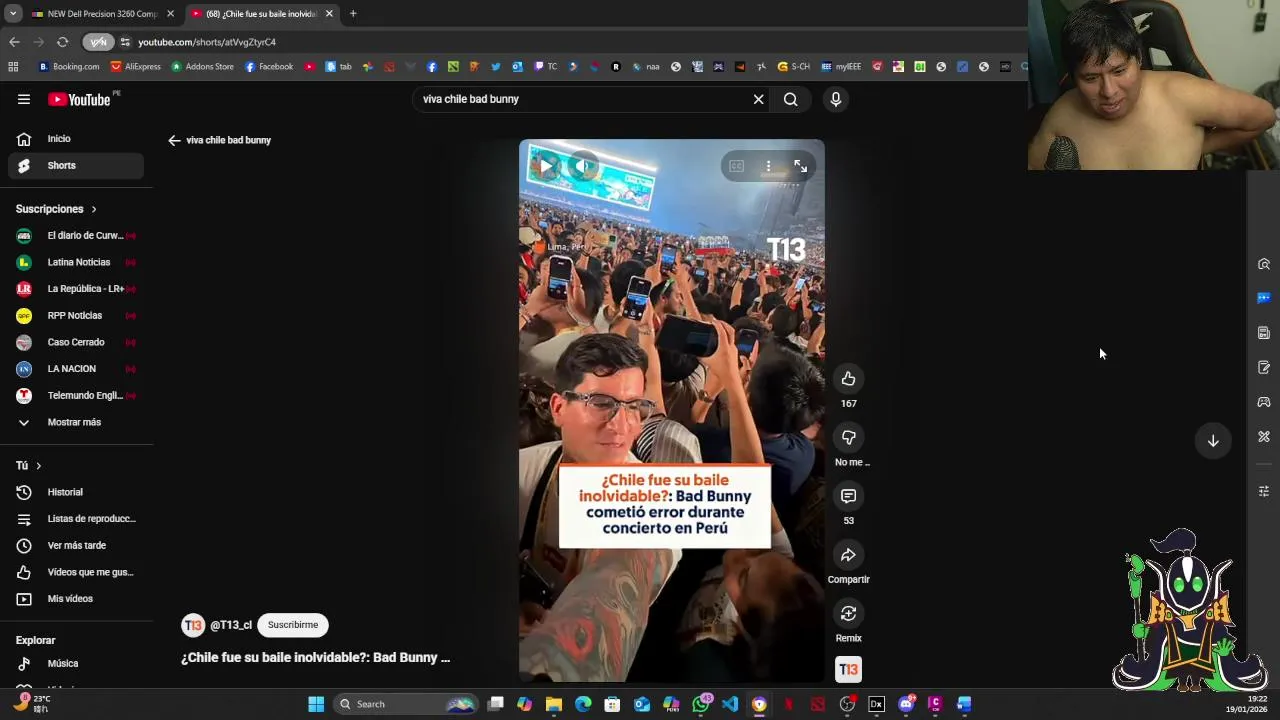Viewport: 1280px width, 720px height.
Task: Open the AliExpress bookmark
Action: coord(136,67)
